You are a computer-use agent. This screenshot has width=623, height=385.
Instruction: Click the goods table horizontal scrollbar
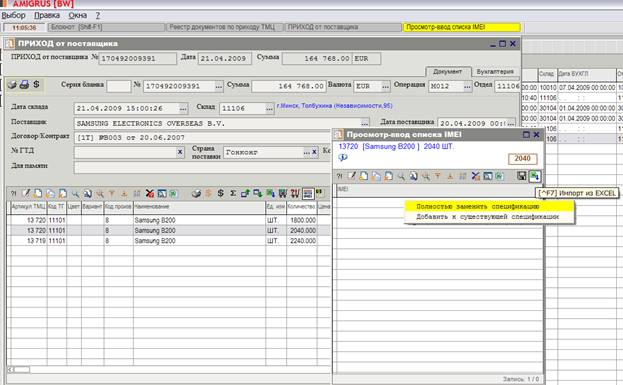pyautogui.click(x=169, y=370)
